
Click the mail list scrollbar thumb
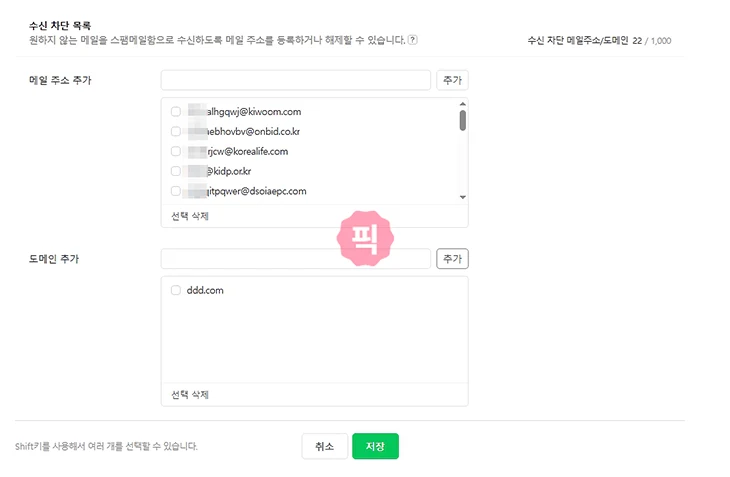click(x=462, y=121)
